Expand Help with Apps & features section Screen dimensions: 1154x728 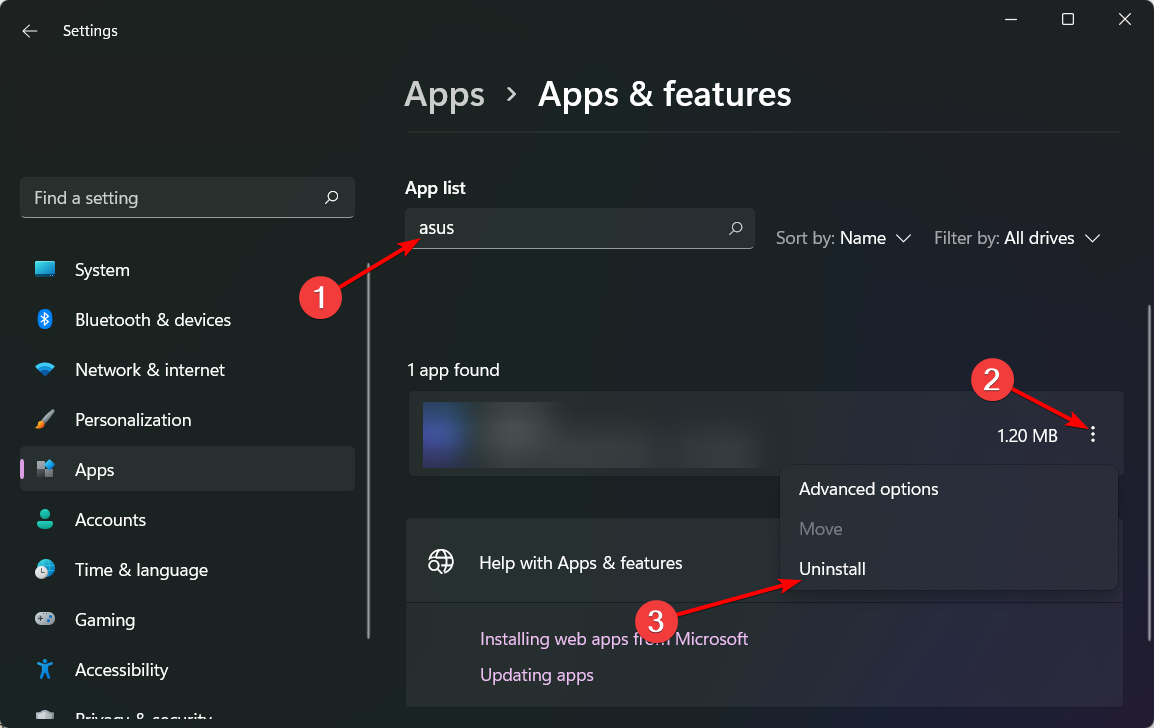(x=580, y=563)
